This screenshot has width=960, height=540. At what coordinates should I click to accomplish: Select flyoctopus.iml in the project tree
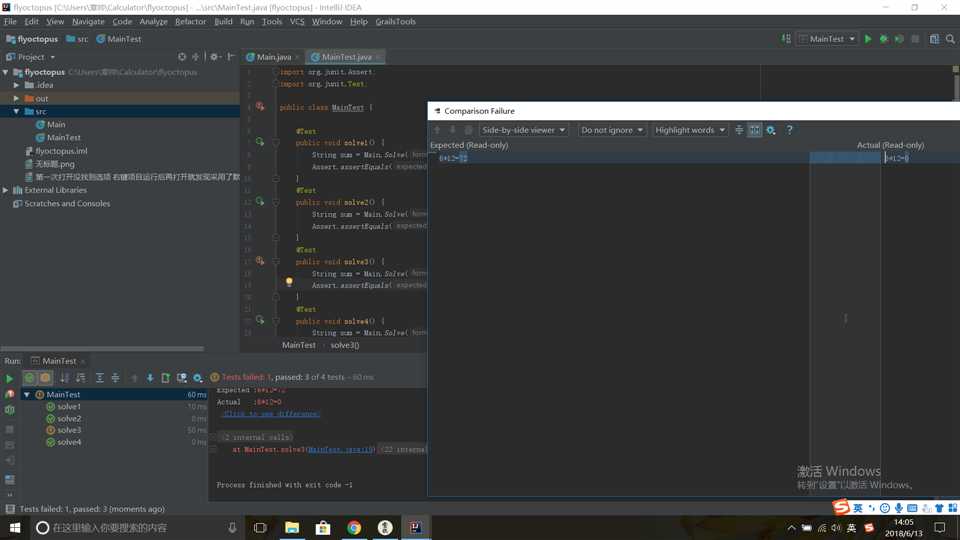point(56,151)
